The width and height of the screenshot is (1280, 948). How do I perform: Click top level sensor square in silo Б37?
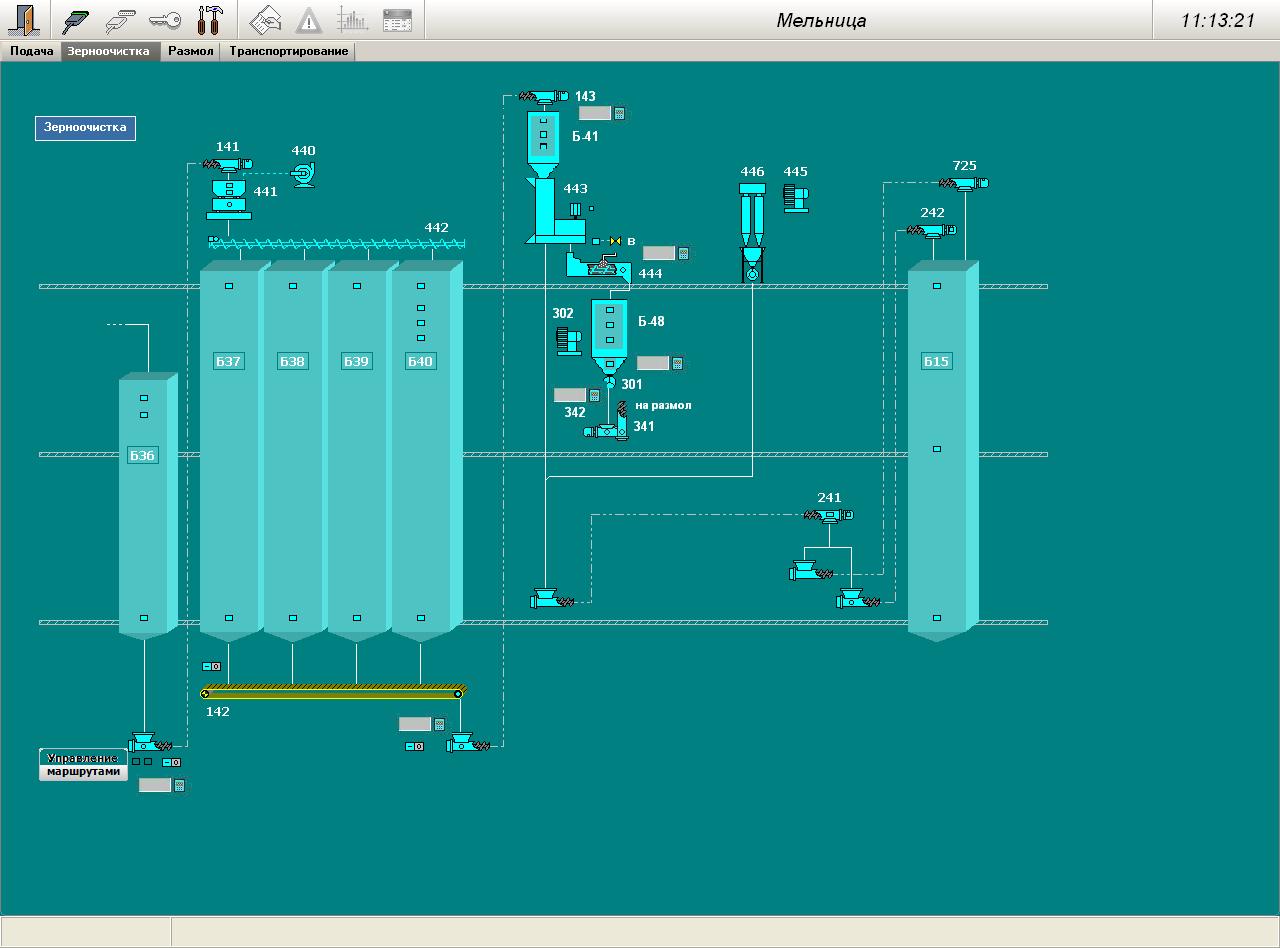click(x=229, y=286)
